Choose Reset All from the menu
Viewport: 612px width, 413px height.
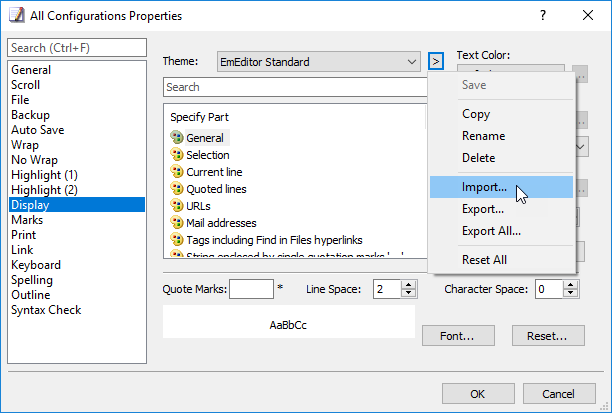coord(484,260)
